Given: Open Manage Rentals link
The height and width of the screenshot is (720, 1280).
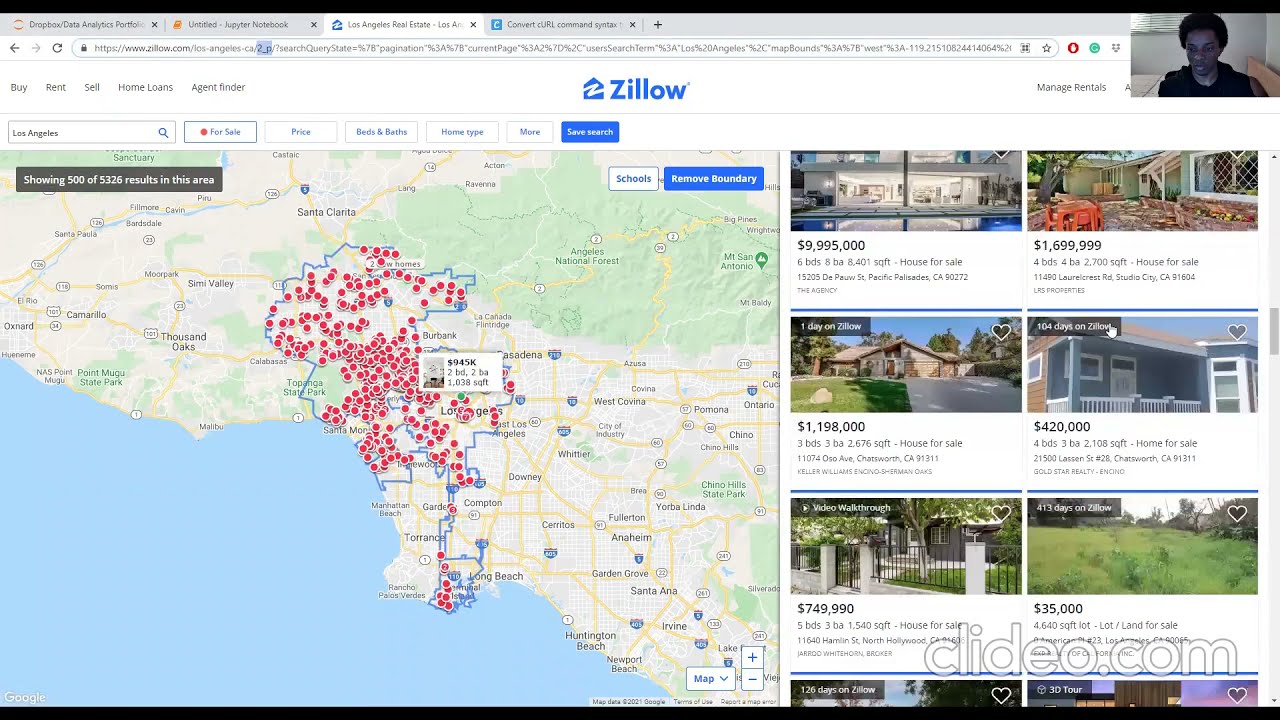Looking at the screenshot, I should (x=1071, y=87).
